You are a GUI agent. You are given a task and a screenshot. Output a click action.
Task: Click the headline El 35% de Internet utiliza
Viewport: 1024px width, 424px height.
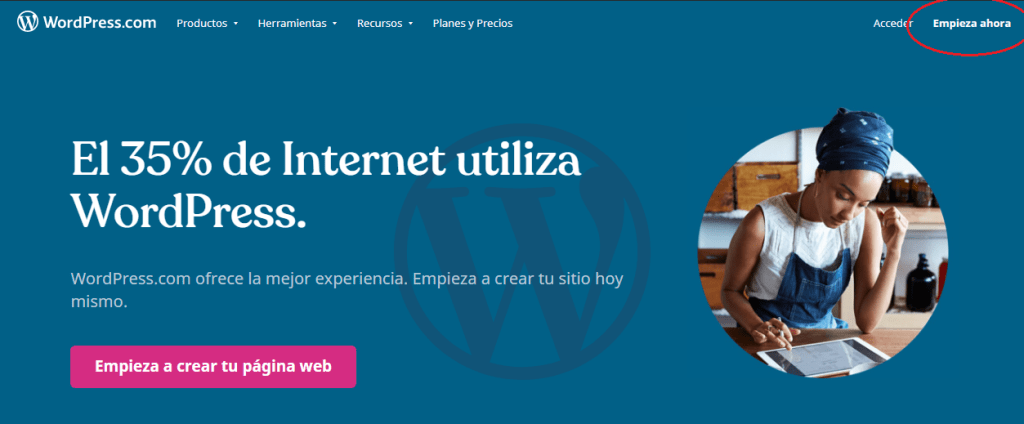tap(326, 160)
